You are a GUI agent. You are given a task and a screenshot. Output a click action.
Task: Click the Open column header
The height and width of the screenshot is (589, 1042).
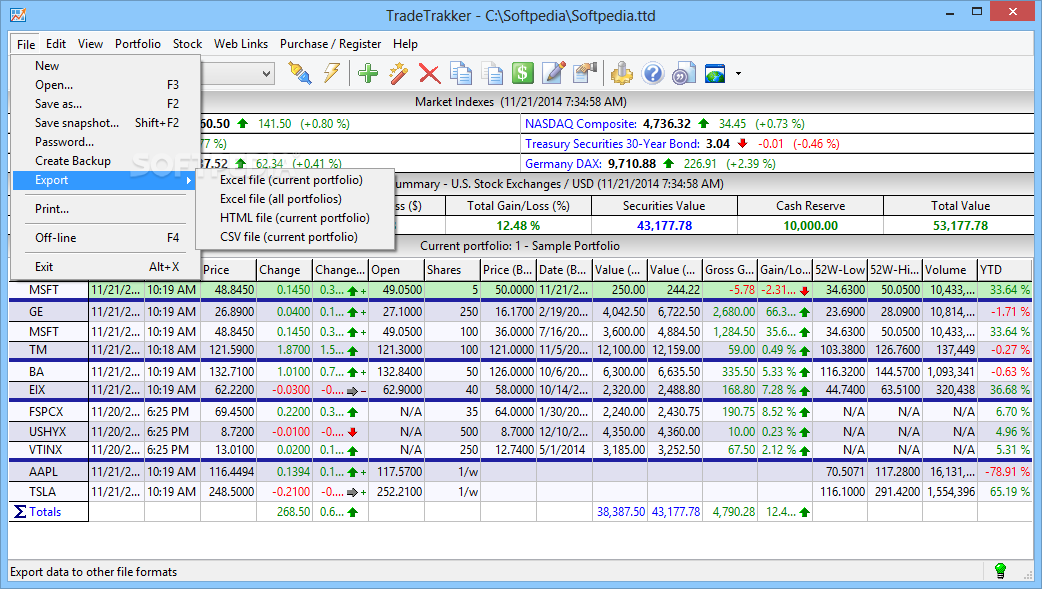coord(396,270)
